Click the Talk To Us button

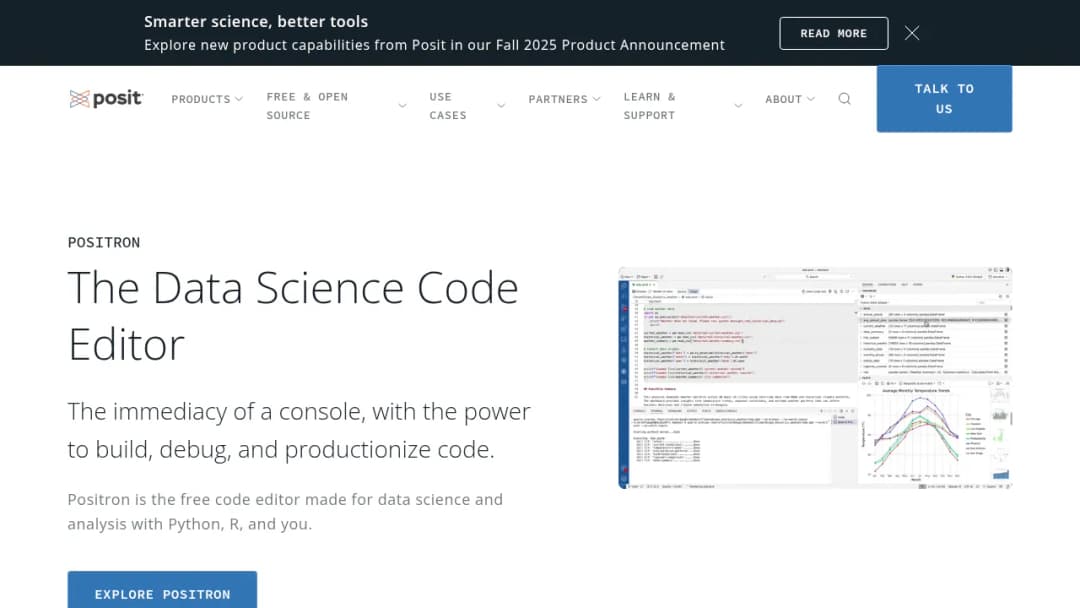[944, 98]
